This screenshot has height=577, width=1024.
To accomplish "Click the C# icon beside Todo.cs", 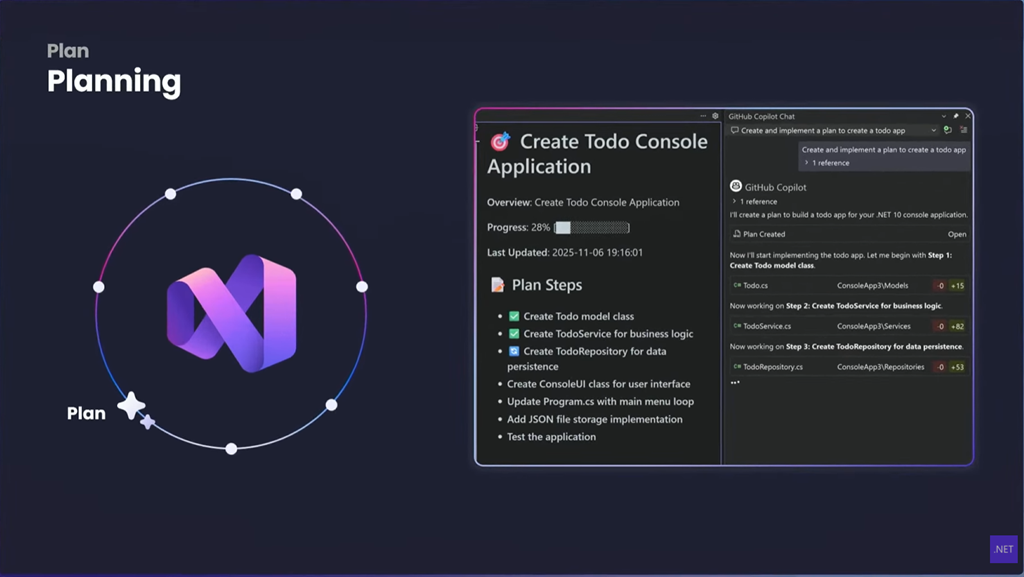I will point(737,286).
